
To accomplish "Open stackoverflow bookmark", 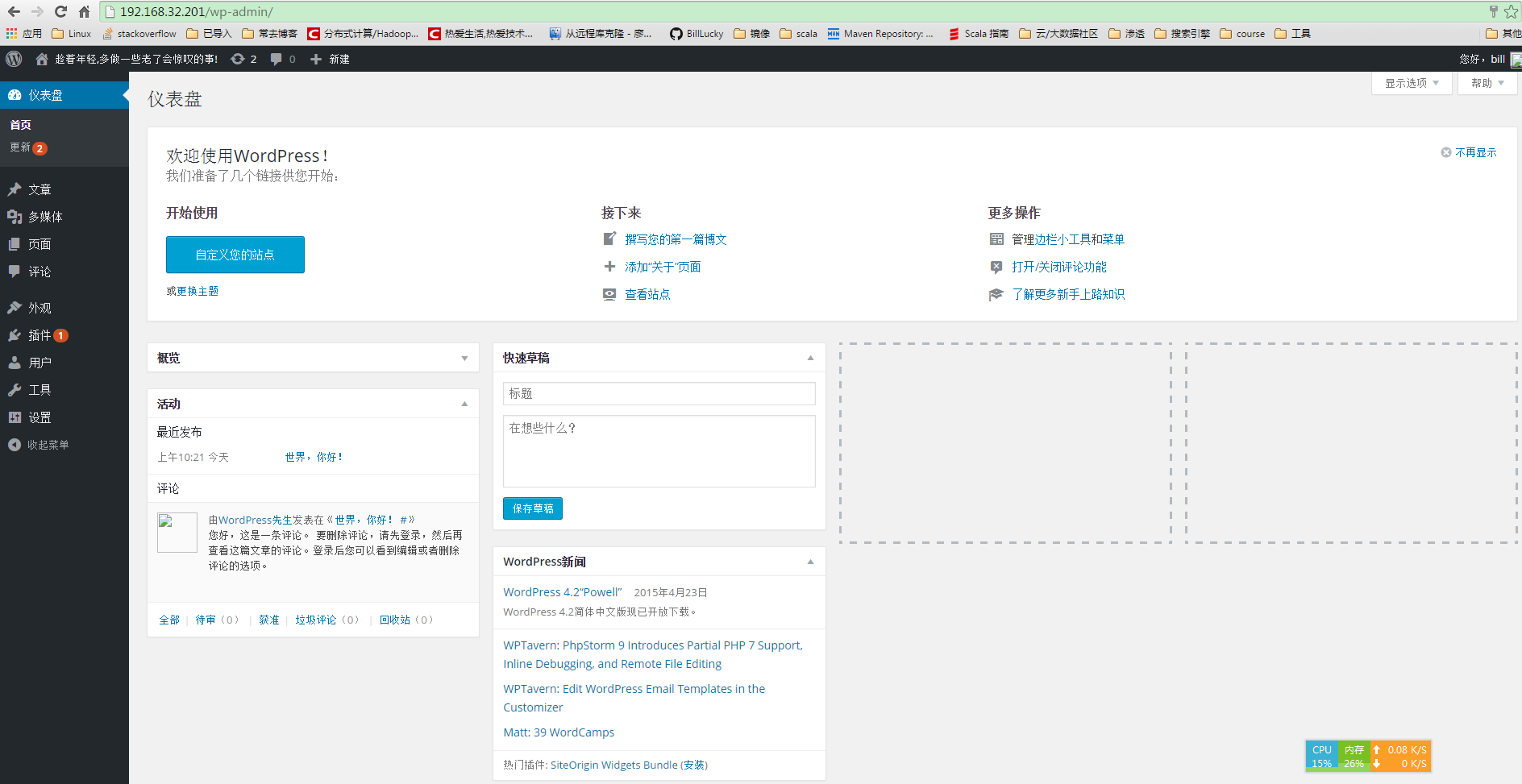I will pyautogui.click(x=139, y=34).
